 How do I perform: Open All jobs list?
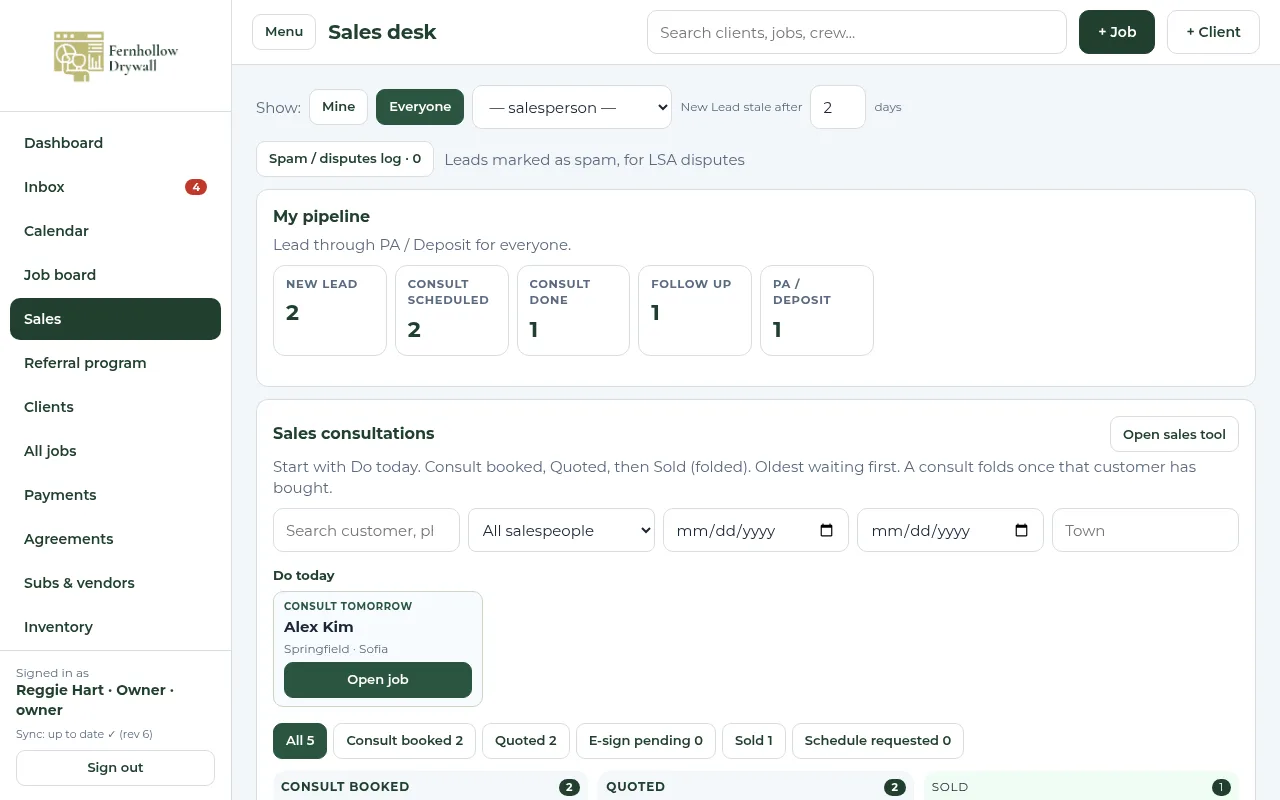point(115,451)
